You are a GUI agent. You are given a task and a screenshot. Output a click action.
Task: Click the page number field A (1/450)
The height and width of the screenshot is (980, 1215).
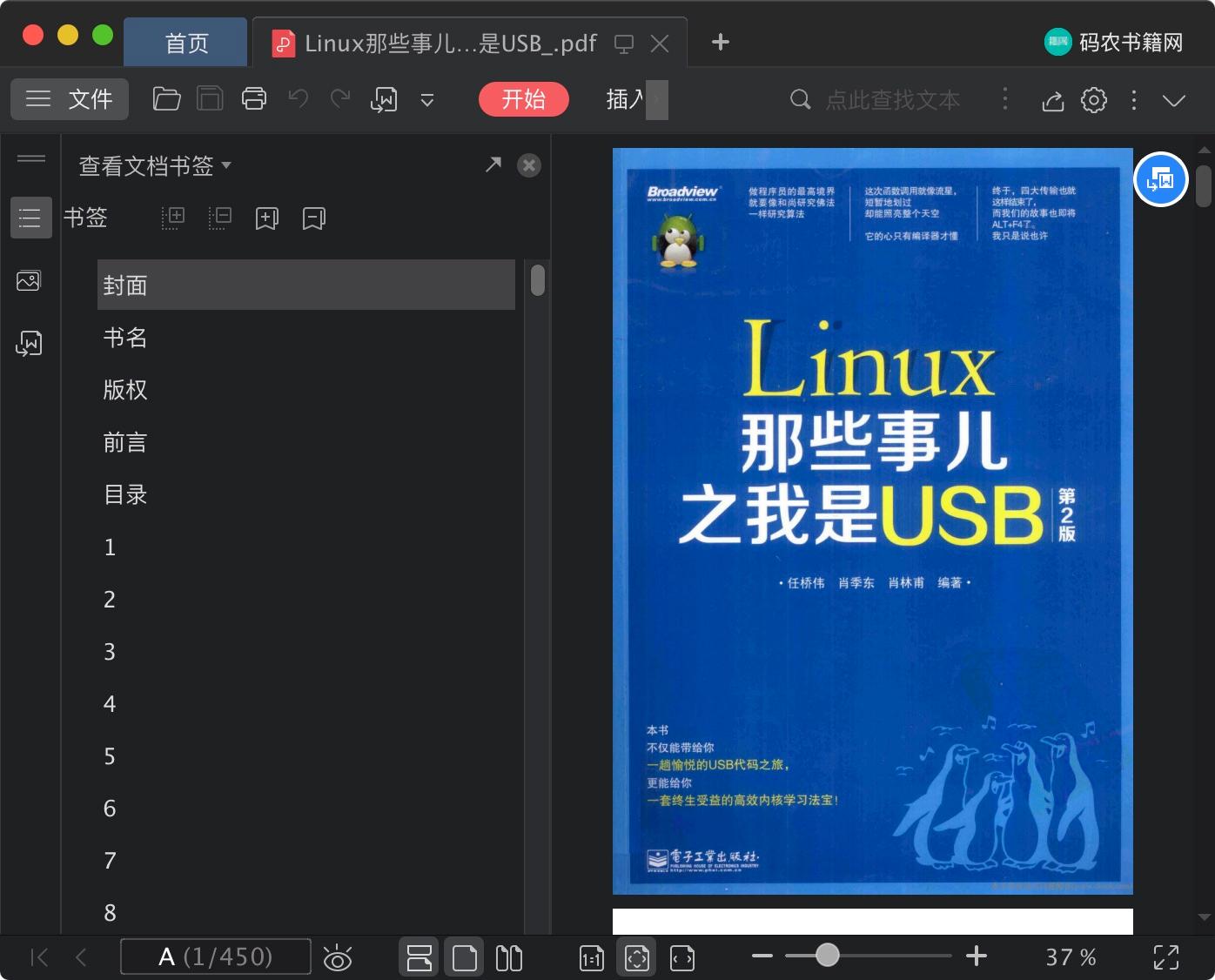[215, 957]
